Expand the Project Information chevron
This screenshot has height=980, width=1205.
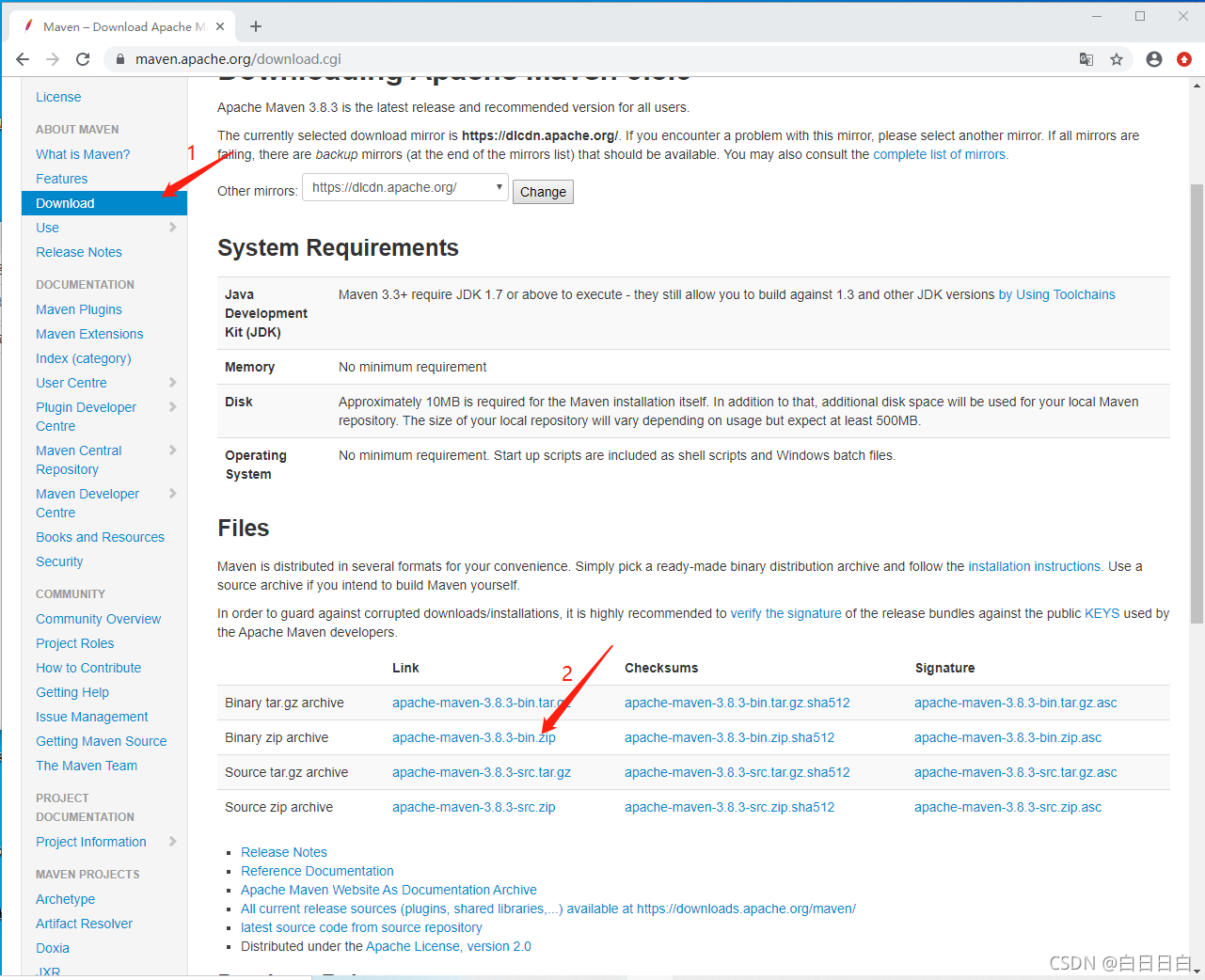[x=172, y=841]
